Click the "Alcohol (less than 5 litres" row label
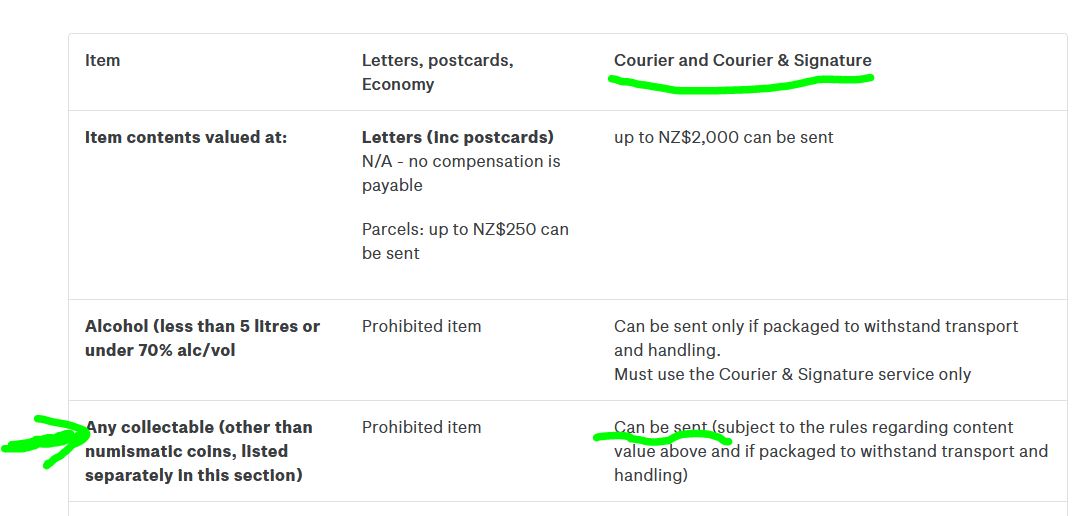The image size is (1074, 516). (x=202, y=326)
